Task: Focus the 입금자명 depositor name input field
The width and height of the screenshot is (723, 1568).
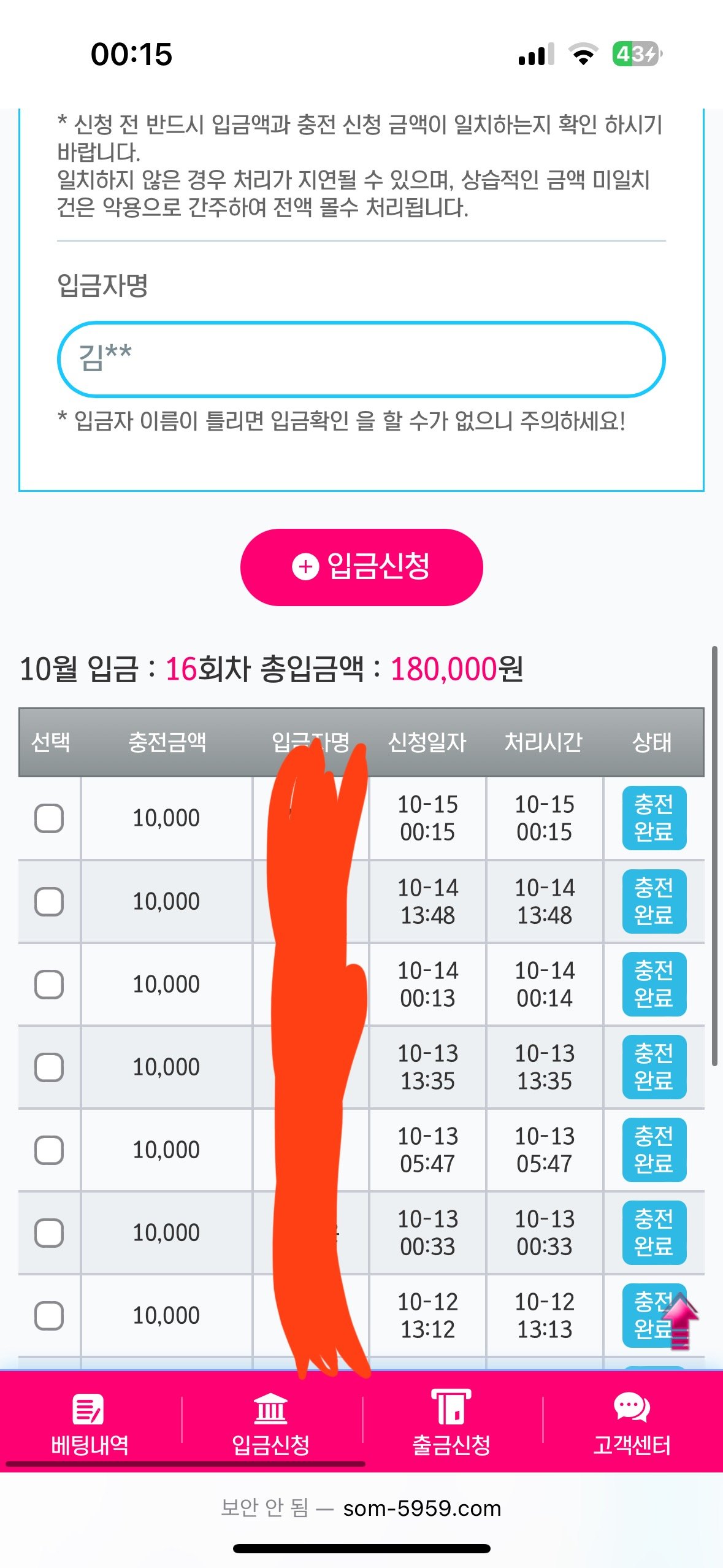Action: pos(361,359)
